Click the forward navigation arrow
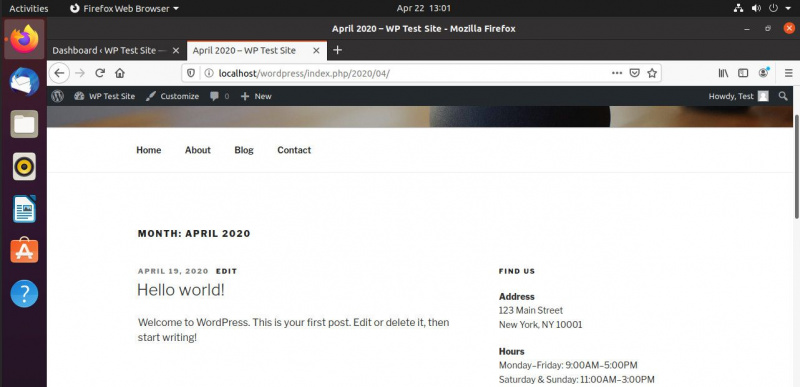 pos(80,73)
